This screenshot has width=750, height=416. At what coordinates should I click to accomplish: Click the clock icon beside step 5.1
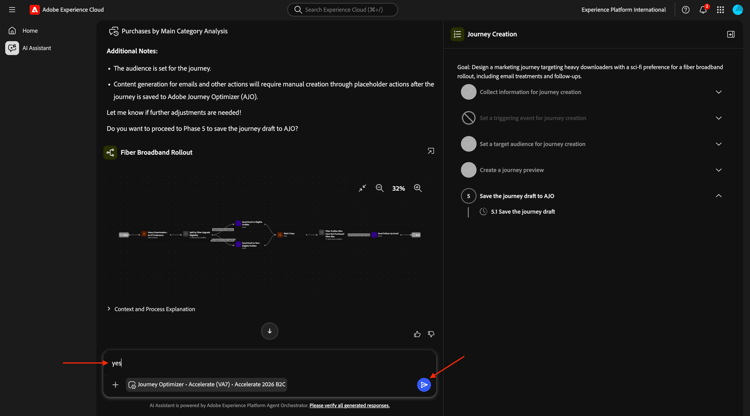pyautogui.click(x=483, y=212)
